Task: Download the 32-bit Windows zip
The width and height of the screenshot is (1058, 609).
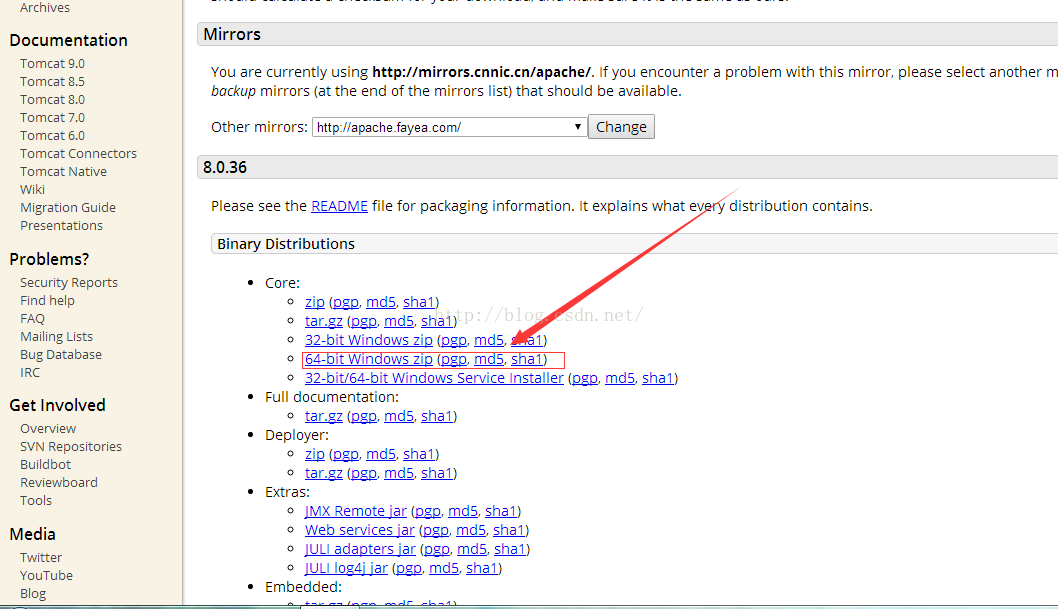Action: coord(368,340)
